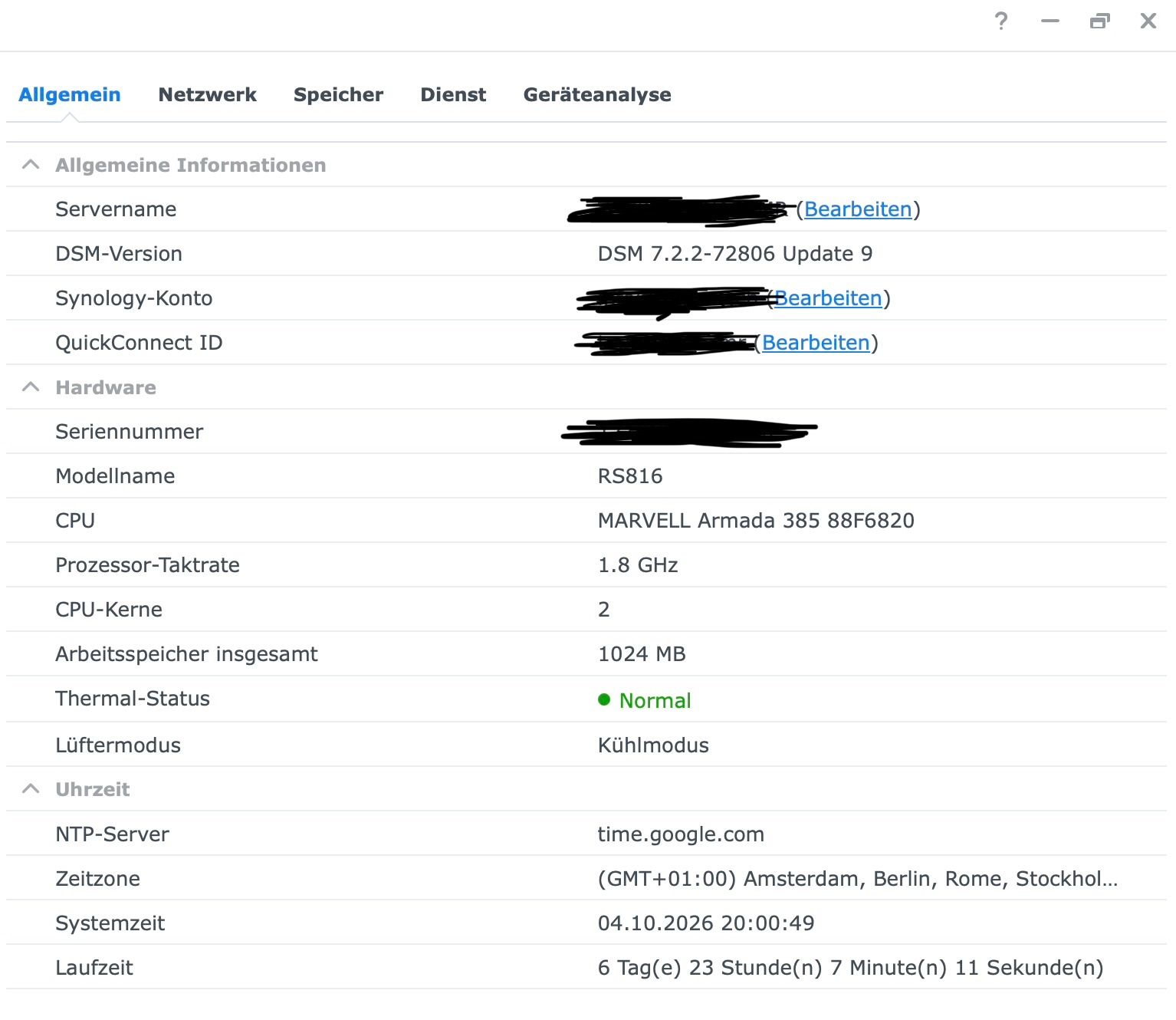Viewport: 1176px width, 1020px height.
Task: Click the Modellname label
Action: coord(115,476)
